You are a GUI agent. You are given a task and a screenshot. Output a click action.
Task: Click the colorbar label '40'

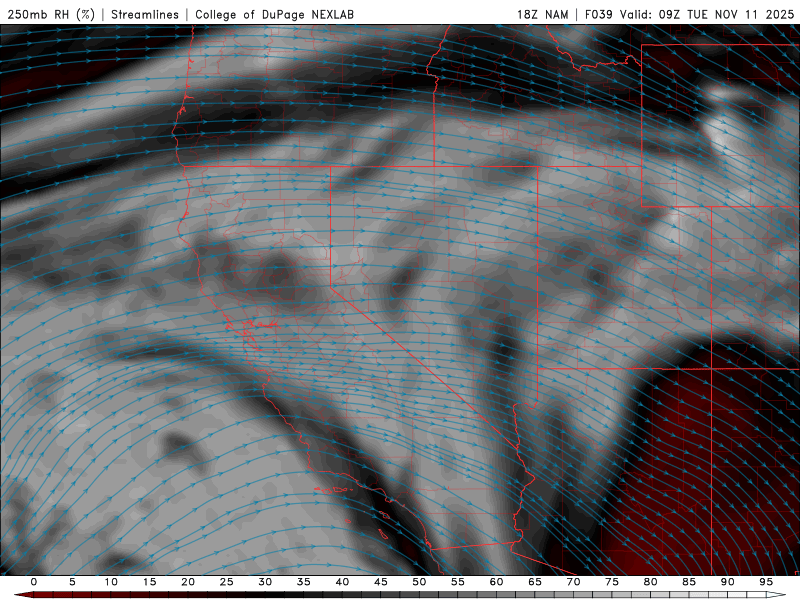(342, 582)
